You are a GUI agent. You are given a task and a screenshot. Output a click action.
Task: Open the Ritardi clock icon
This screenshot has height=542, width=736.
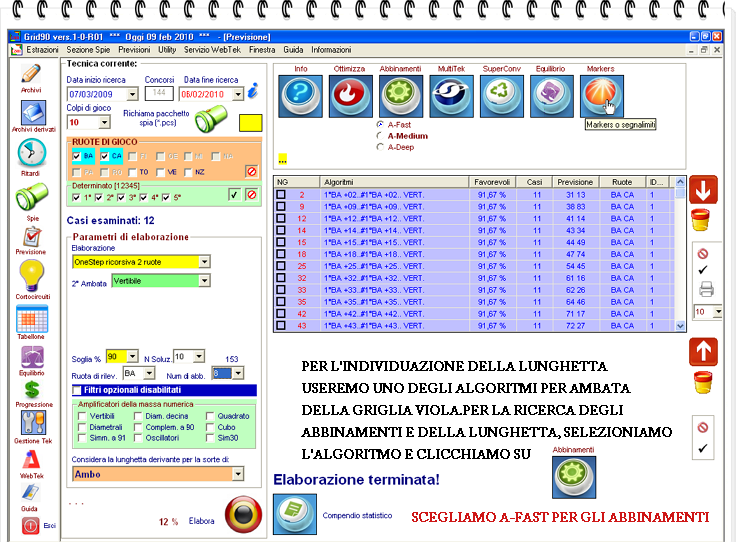pos(31,153)
